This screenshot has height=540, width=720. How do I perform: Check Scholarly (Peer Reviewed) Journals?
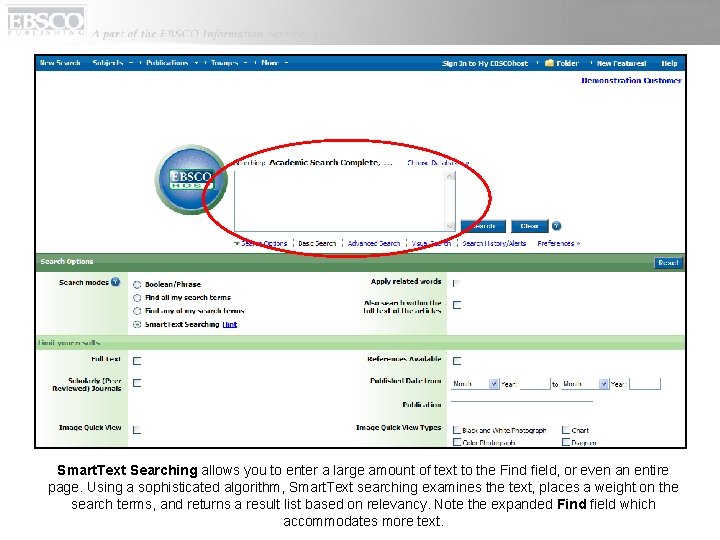coord(137,383)
